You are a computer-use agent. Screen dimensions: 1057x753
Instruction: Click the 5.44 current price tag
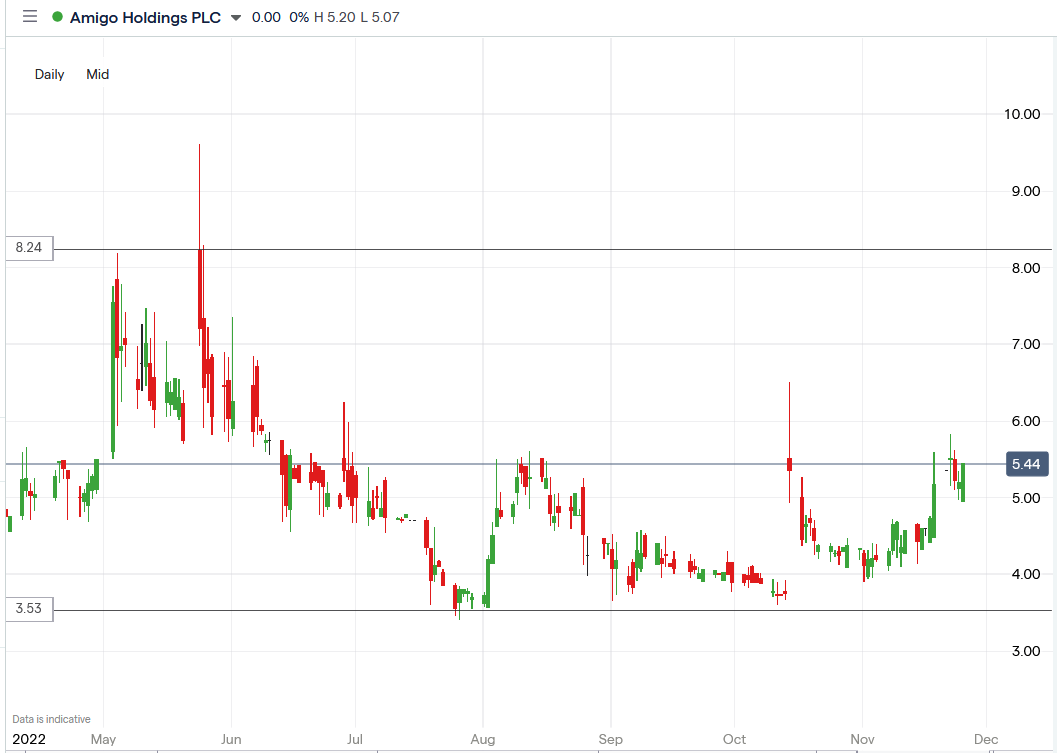point(1027,464)
